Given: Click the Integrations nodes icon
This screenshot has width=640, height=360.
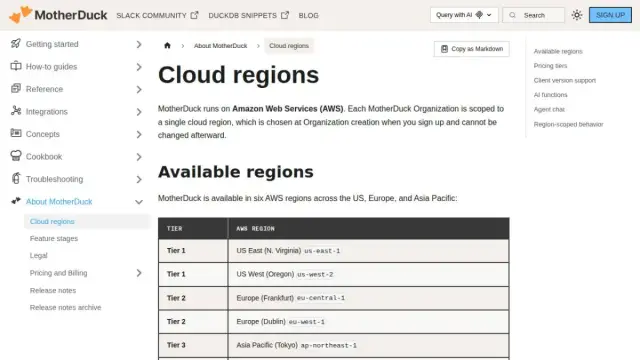Looking at the screenshot, I should pos(16,111).
